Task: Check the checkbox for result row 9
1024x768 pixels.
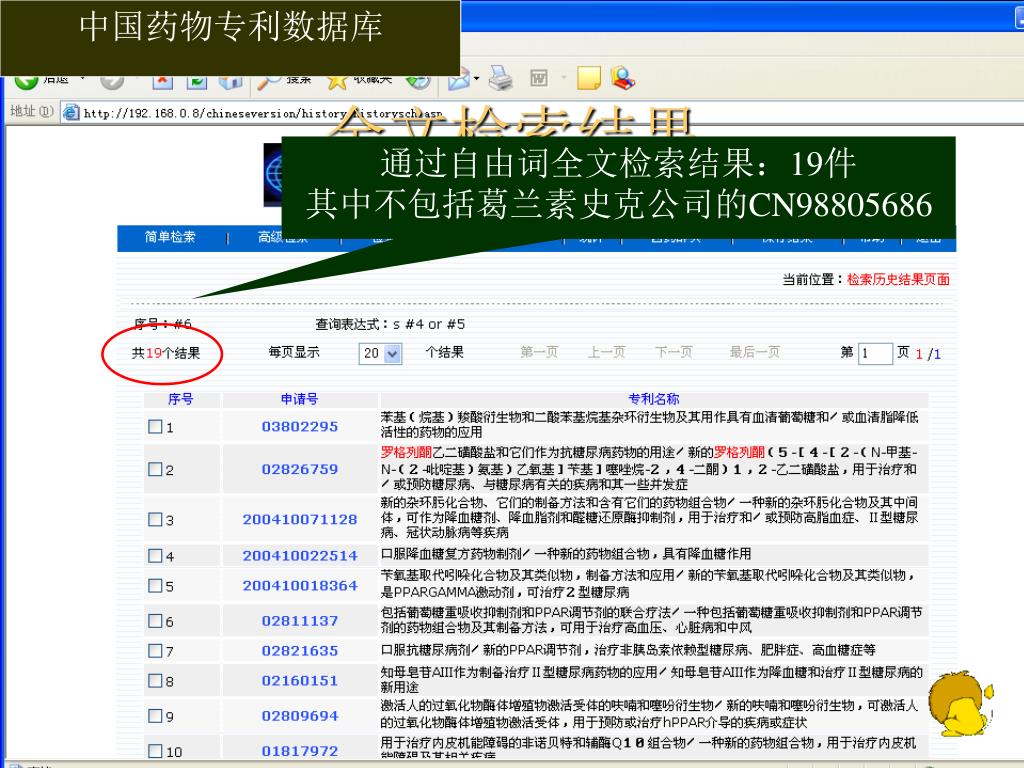Action: click(155, 716)
